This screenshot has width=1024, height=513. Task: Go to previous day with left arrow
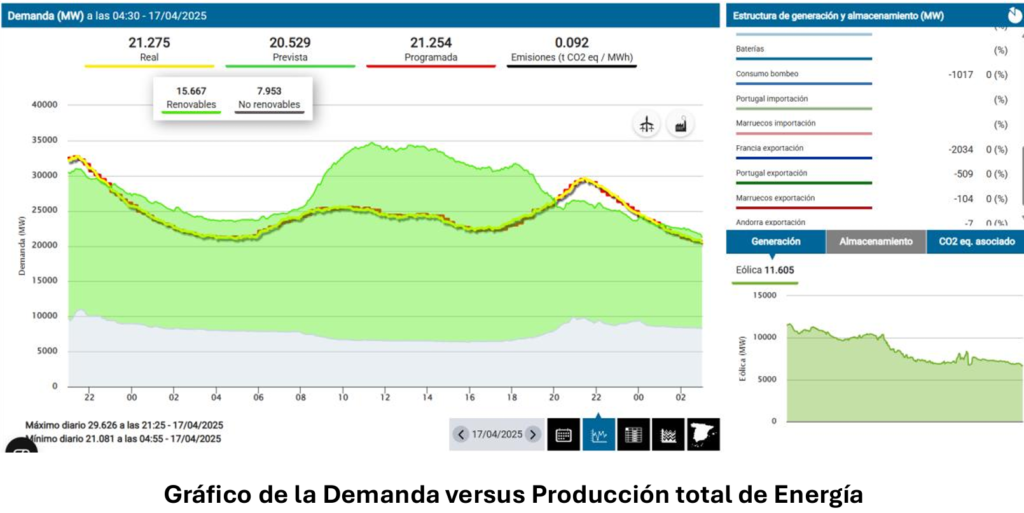[x=460, y=435]
